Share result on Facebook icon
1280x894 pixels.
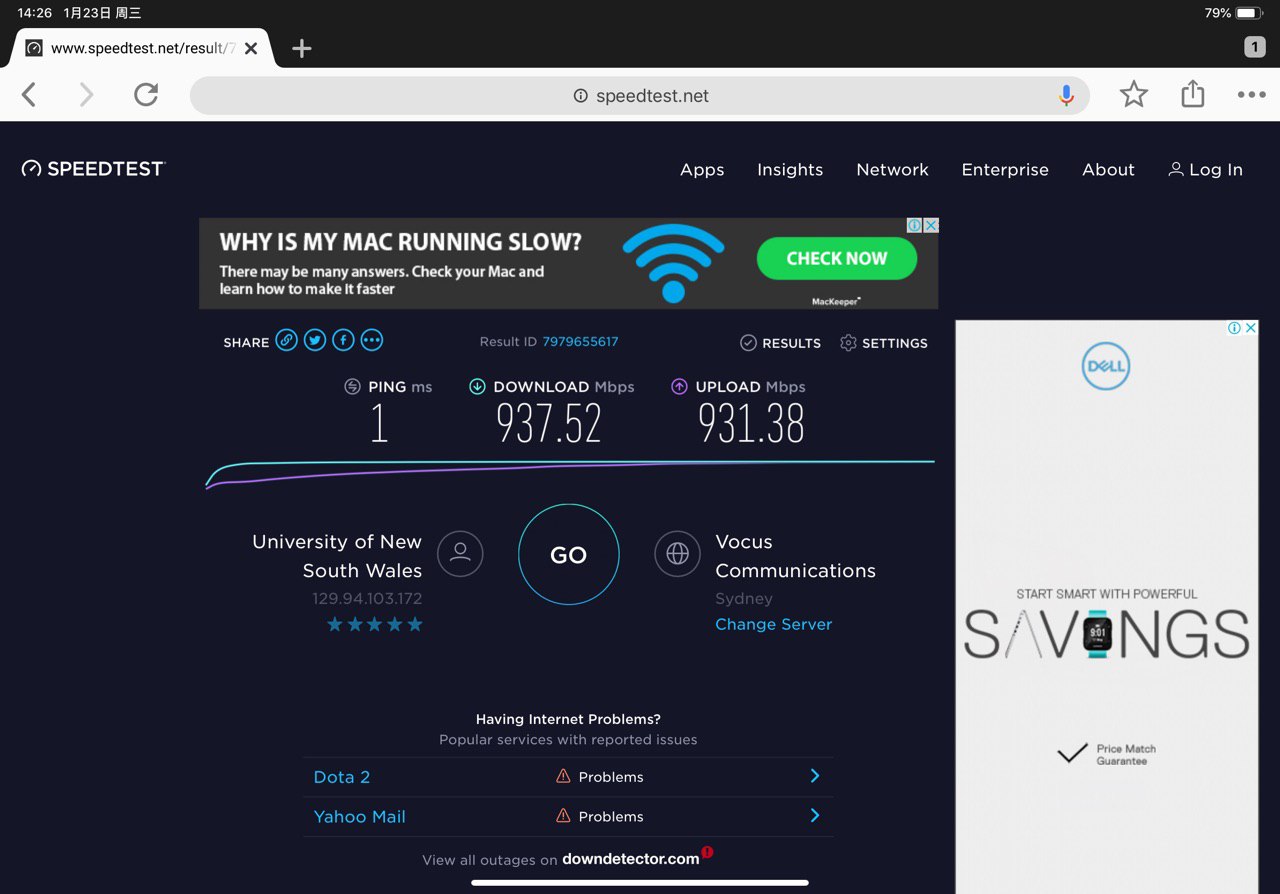pos(343,340)
